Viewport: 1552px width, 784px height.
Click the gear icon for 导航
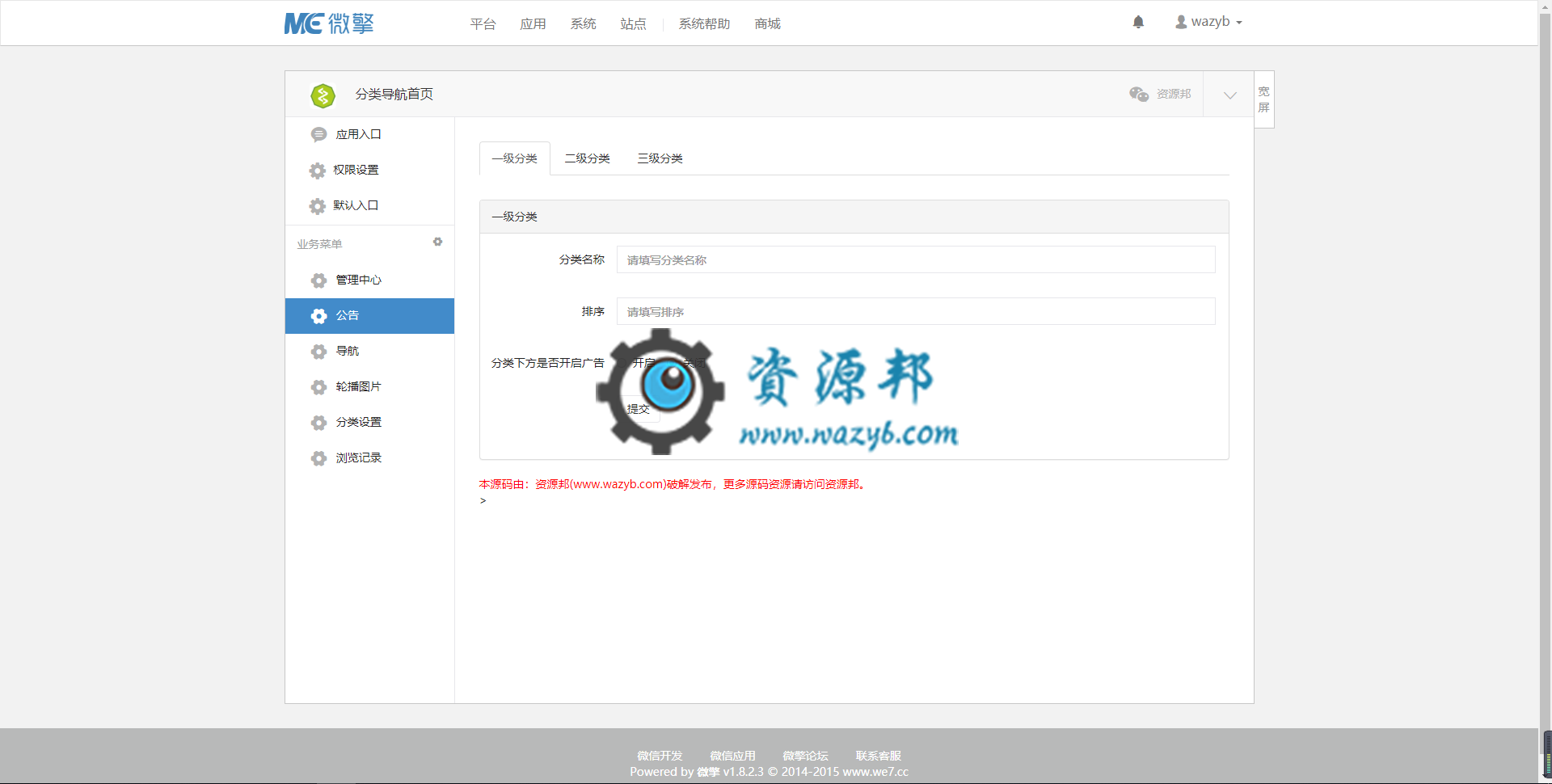click(318, 352)
